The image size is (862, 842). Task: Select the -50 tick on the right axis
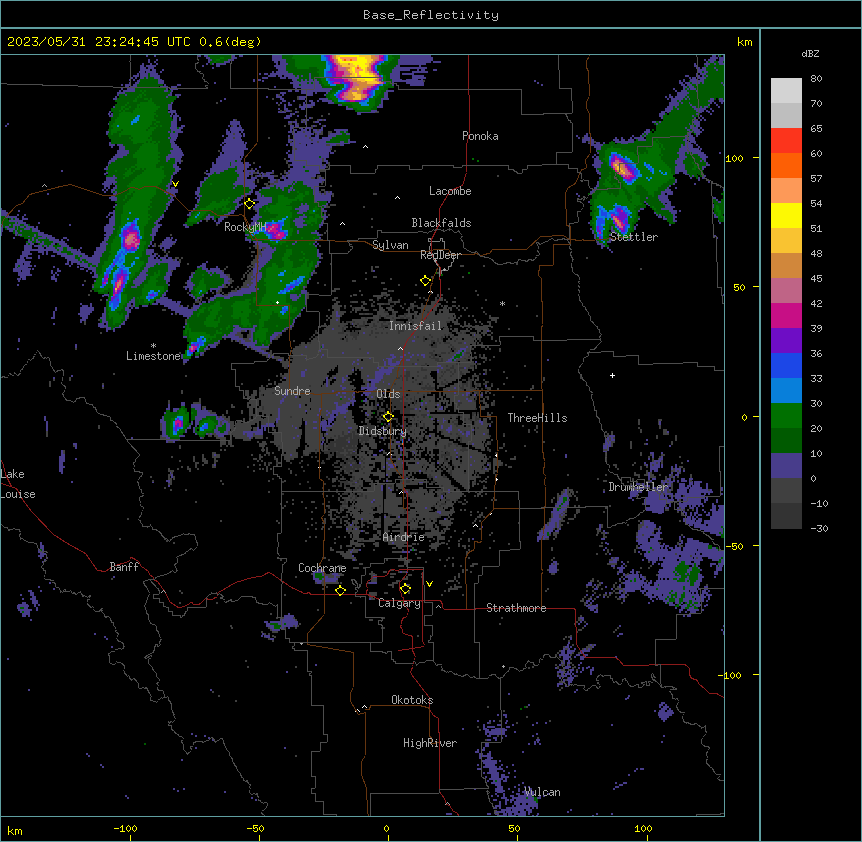tap(734, 546)
